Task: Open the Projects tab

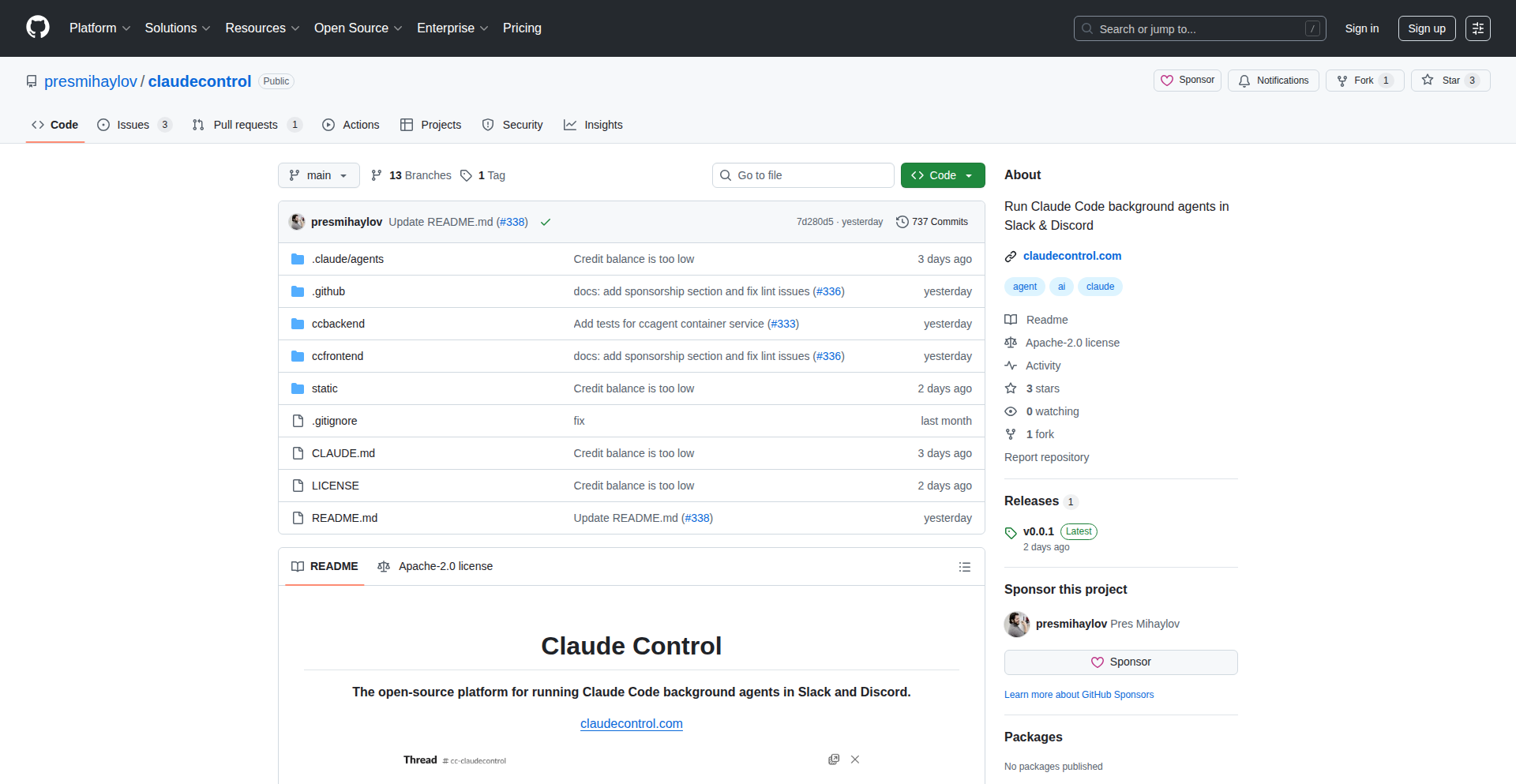Action: 430,125
